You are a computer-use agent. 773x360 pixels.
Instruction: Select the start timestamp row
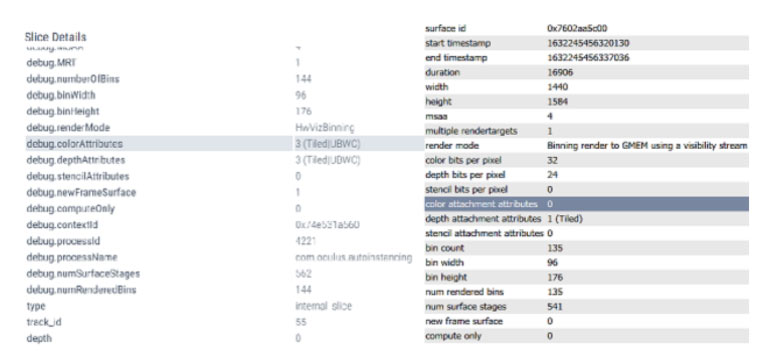(x=586, y=43)
